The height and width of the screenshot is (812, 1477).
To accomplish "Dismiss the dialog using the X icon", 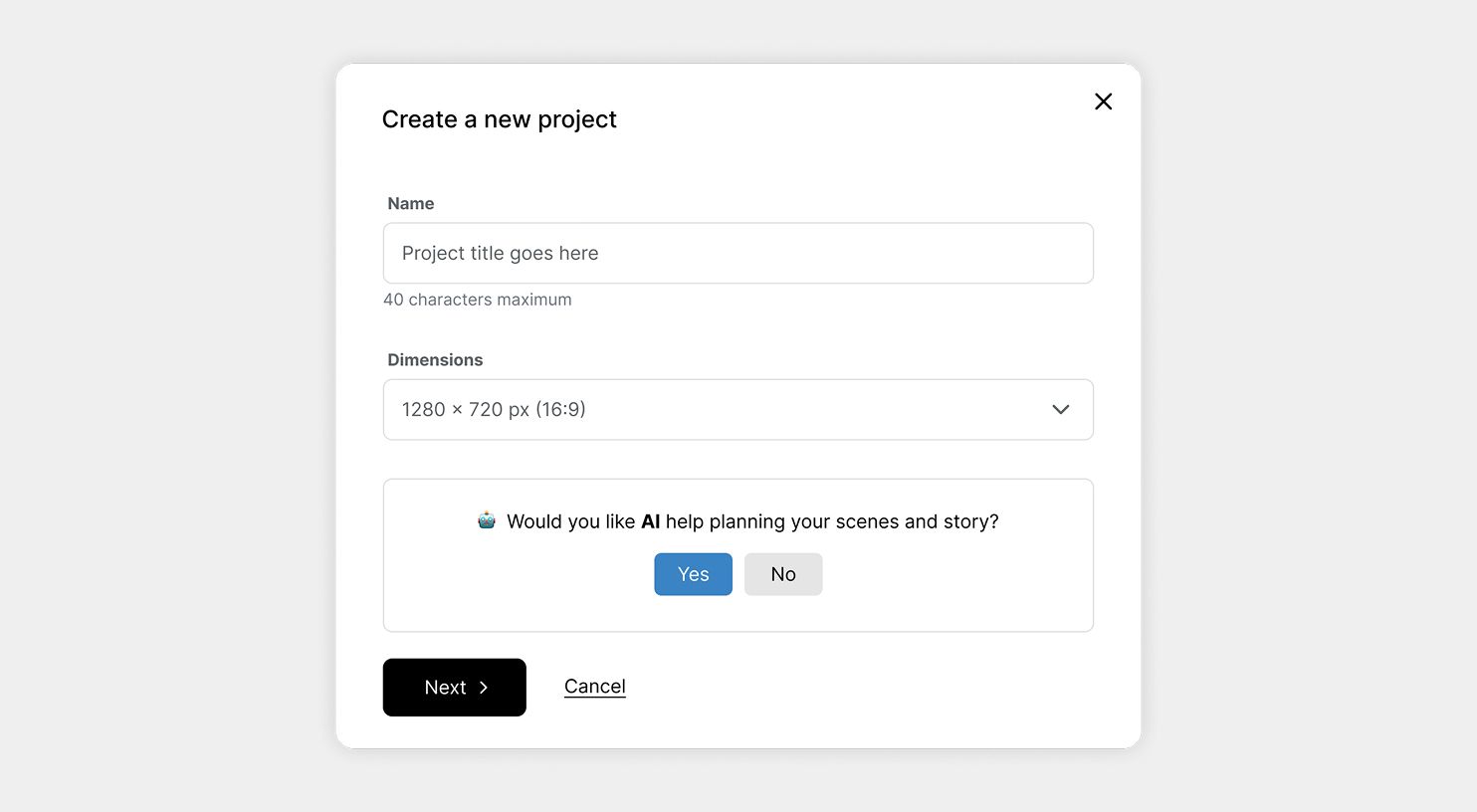I will pyautogui.click(x=1103, y=101).
